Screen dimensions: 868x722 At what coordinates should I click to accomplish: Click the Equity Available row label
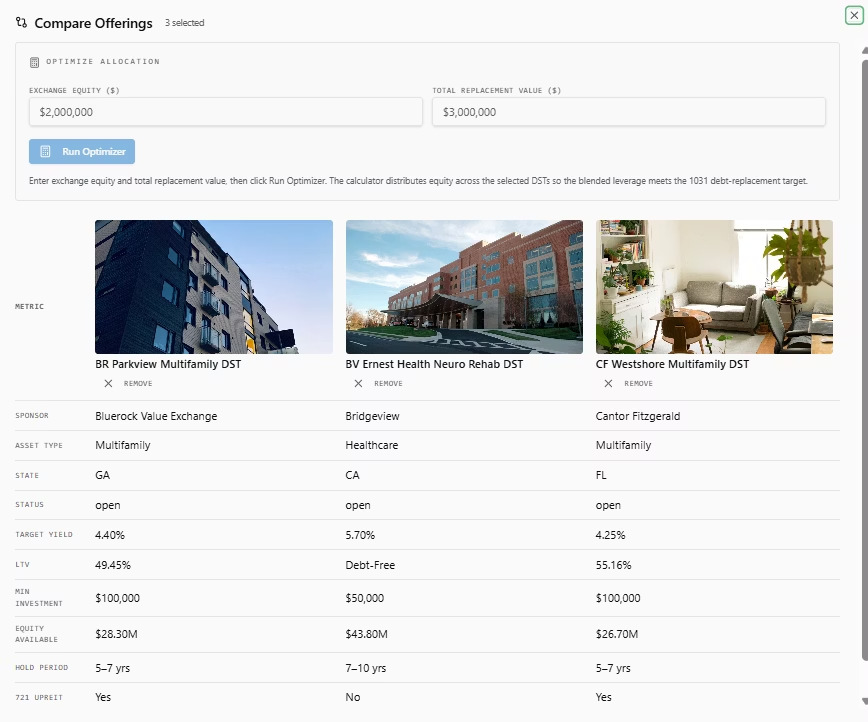[37, 634]
